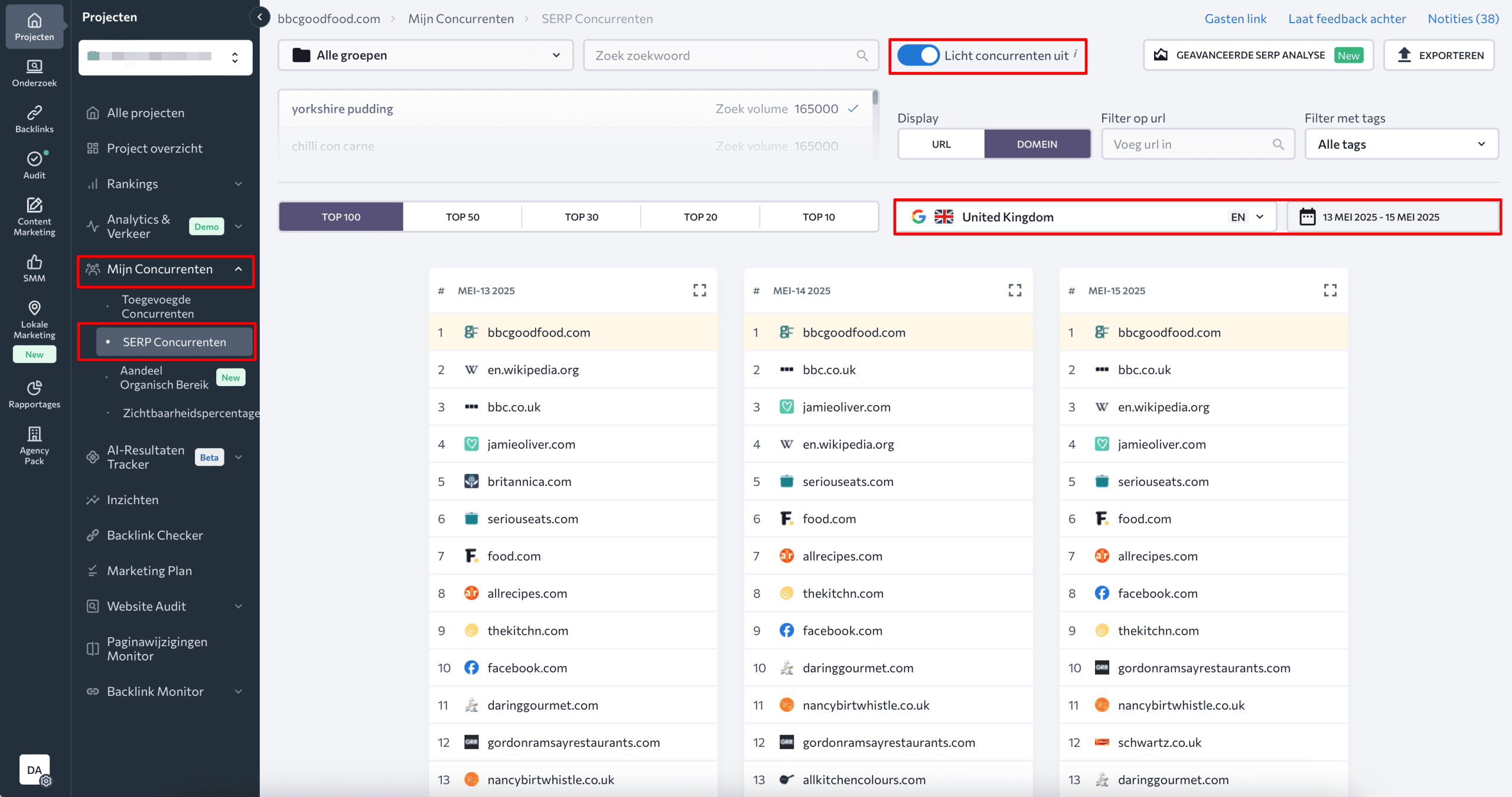
Task: Toggle the Licht concurrenten uit switch
Action: click(918, 55)
